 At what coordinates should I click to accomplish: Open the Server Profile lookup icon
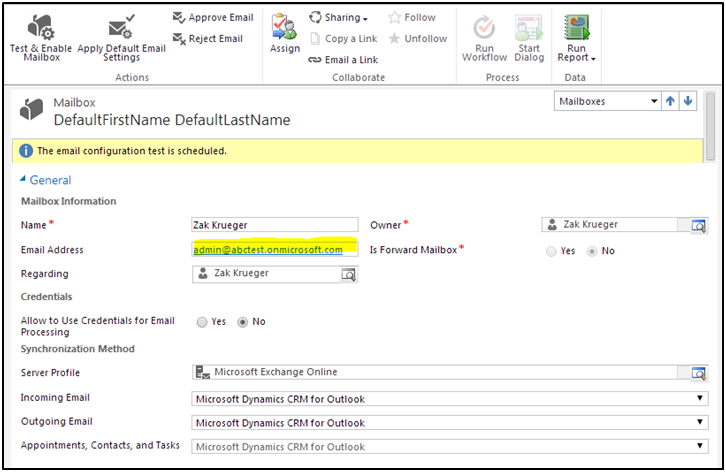click(x=698, y=372)
